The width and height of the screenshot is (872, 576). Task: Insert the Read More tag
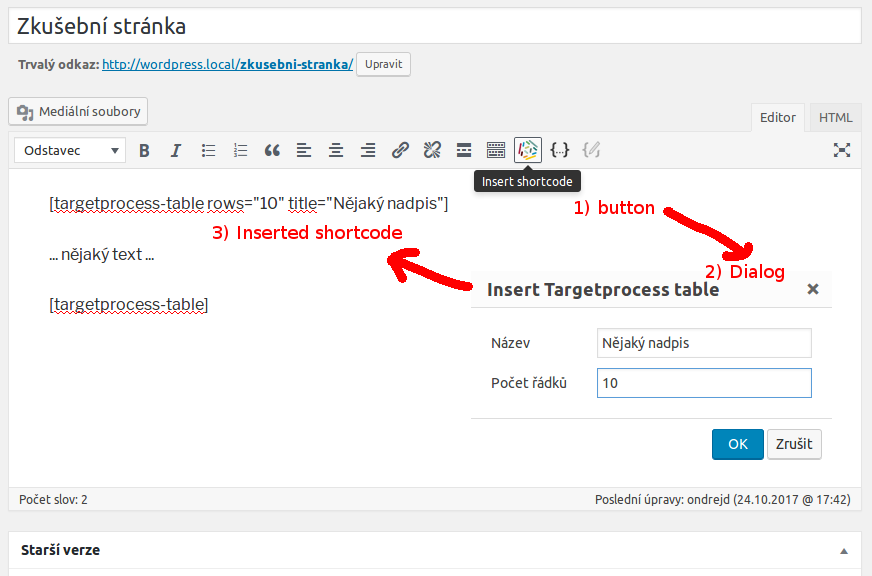pos(464,150)
